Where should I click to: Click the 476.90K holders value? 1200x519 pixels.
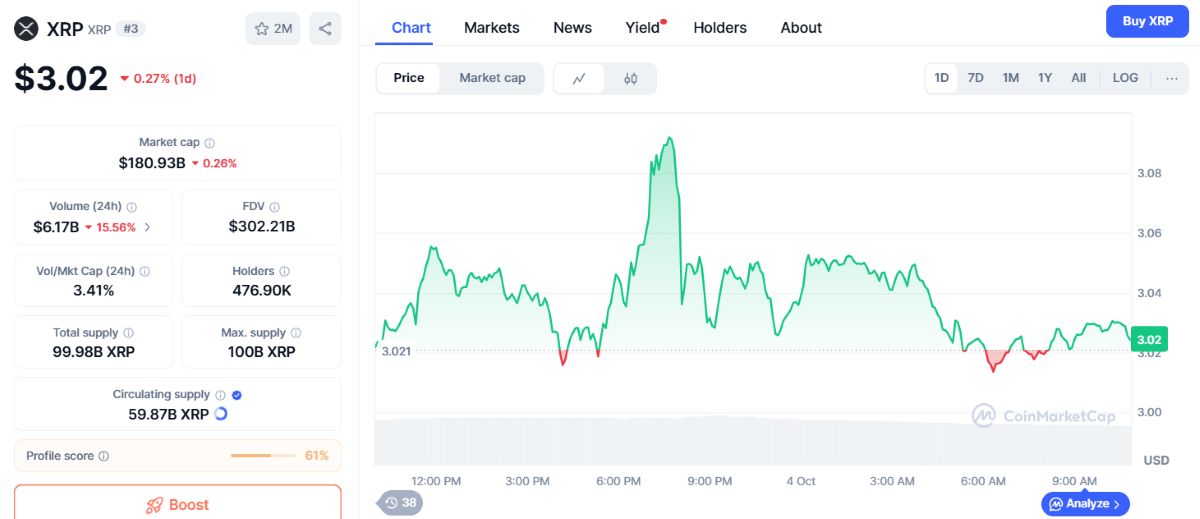(x=262, y=290)
